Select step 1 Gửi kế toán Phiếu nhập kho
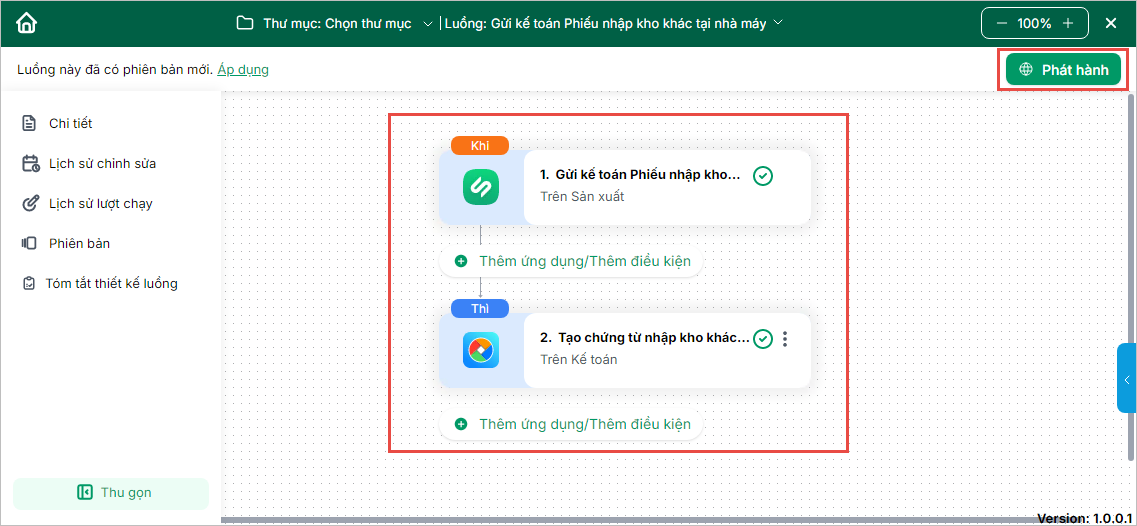This screenshot has width=1137, height=526. point(625,186)
